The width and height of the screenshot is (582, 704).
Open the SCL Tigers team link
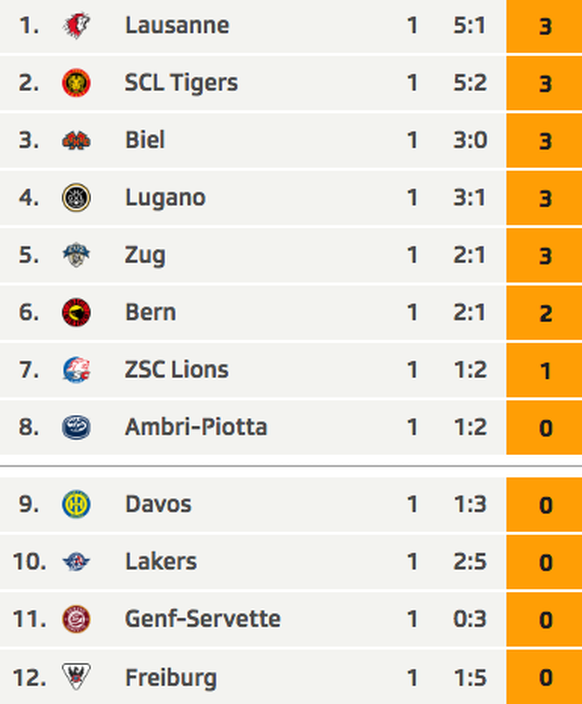[x=181, y=83]
